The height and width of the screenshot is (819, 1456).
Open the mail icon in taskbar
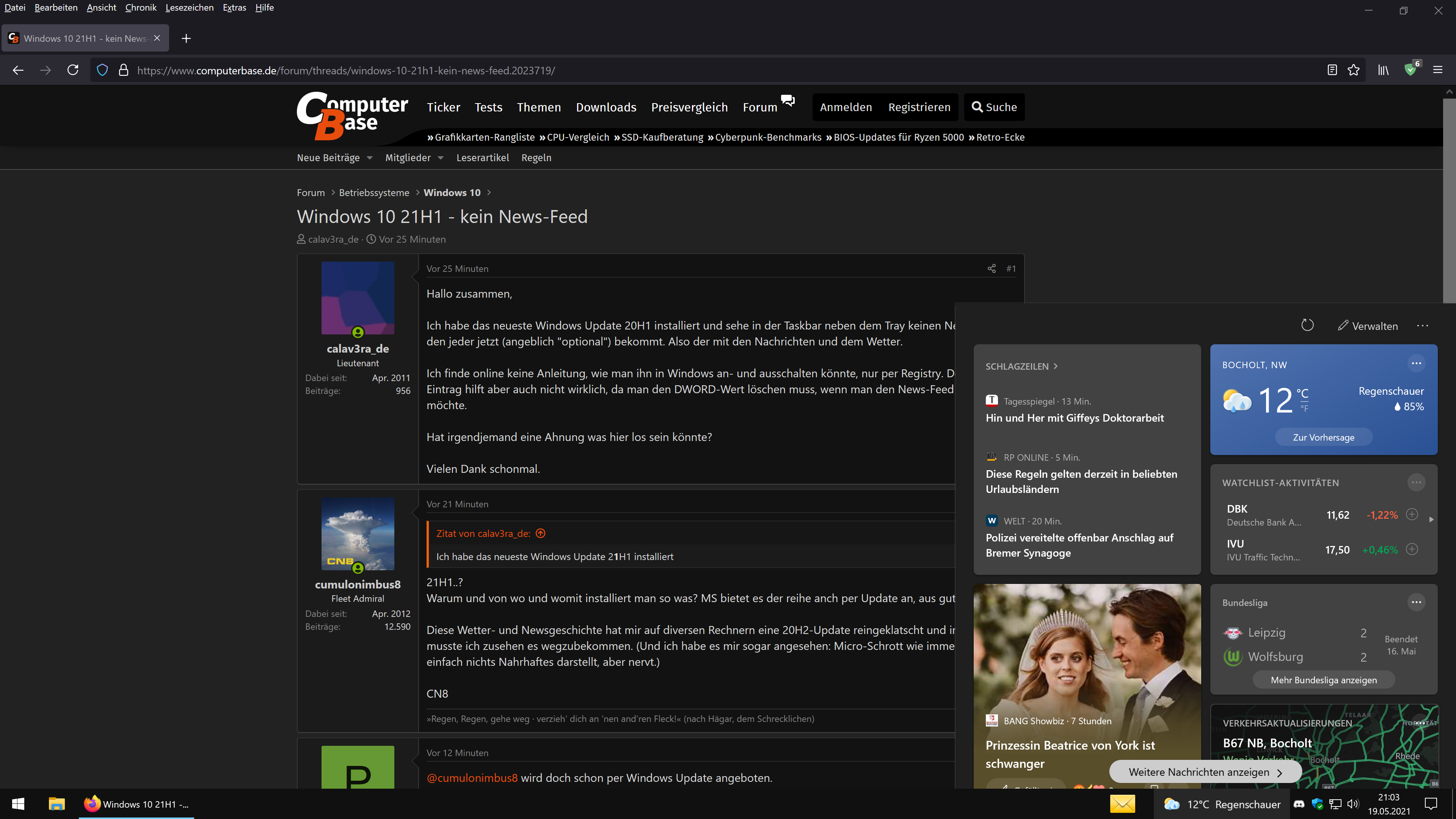point(1122,804)
